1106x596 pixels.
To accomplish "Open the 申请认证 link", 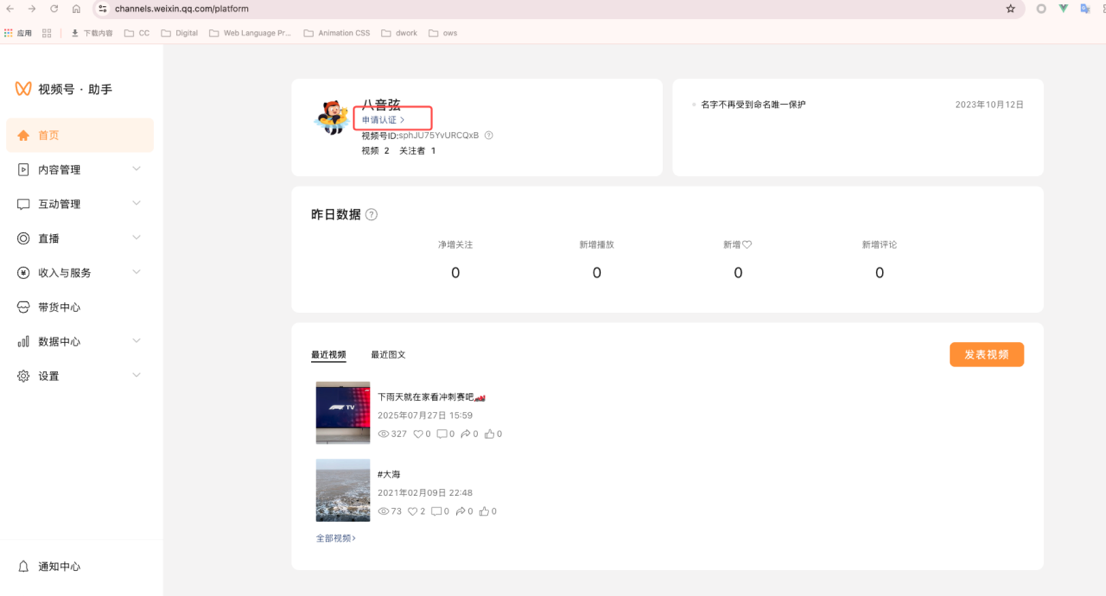I will point(383,120).
